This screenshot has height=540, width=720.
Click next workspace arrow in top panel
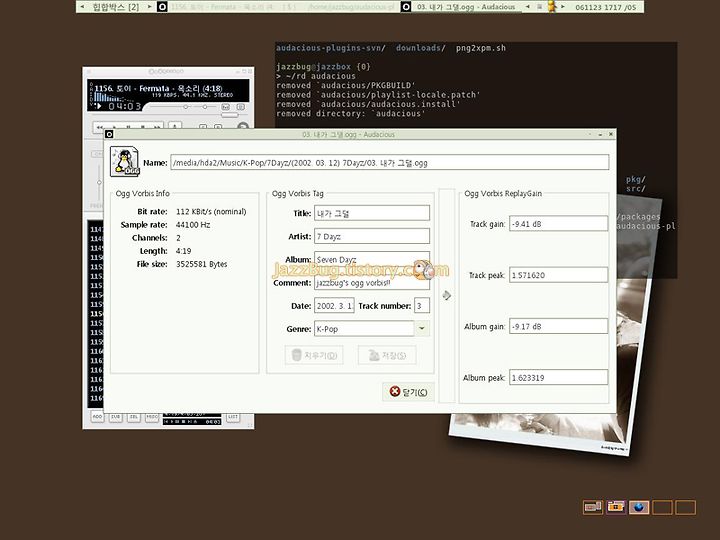point(149,6)
